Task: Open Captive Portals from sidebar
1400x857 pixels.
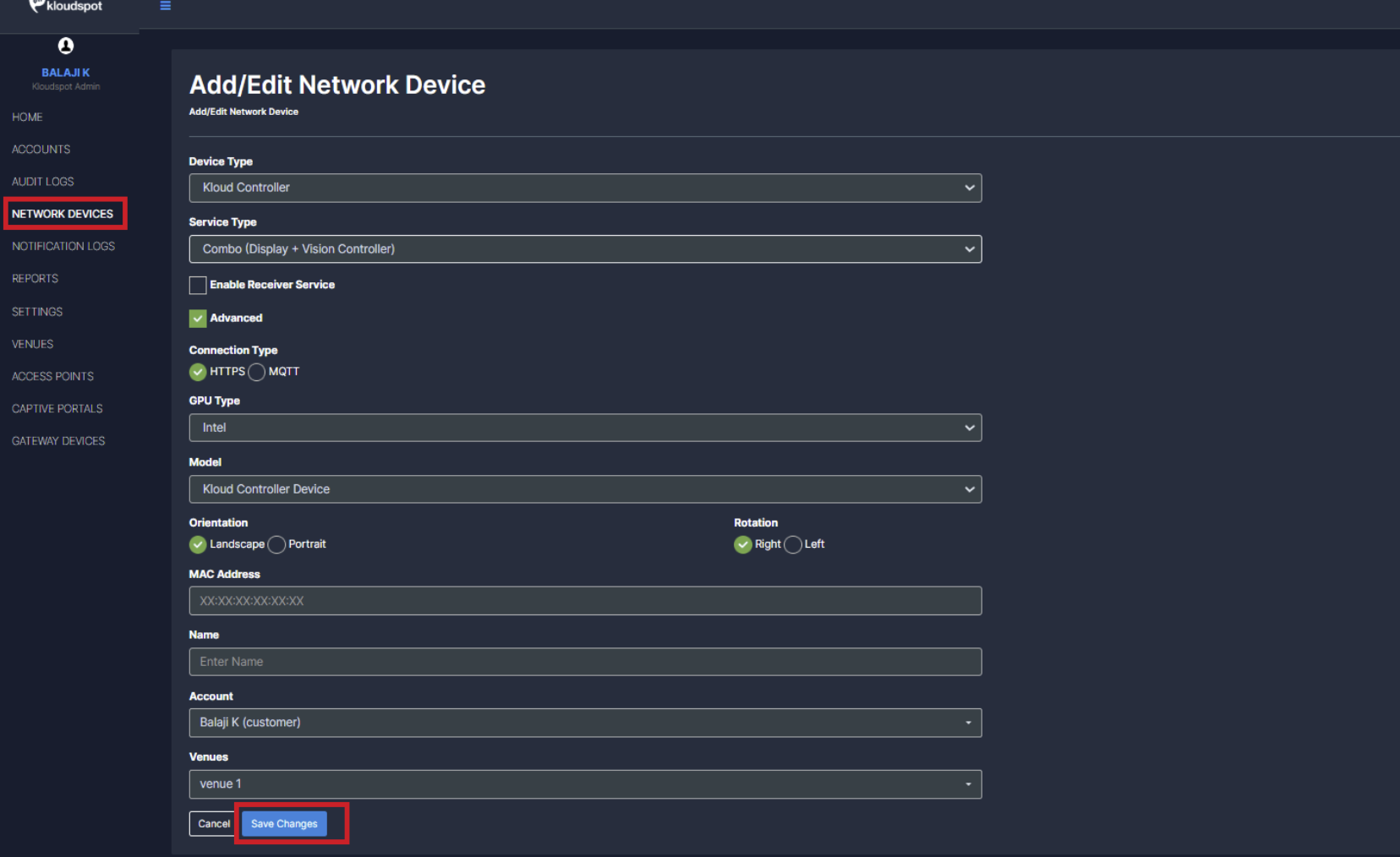Action: point(57,409)
